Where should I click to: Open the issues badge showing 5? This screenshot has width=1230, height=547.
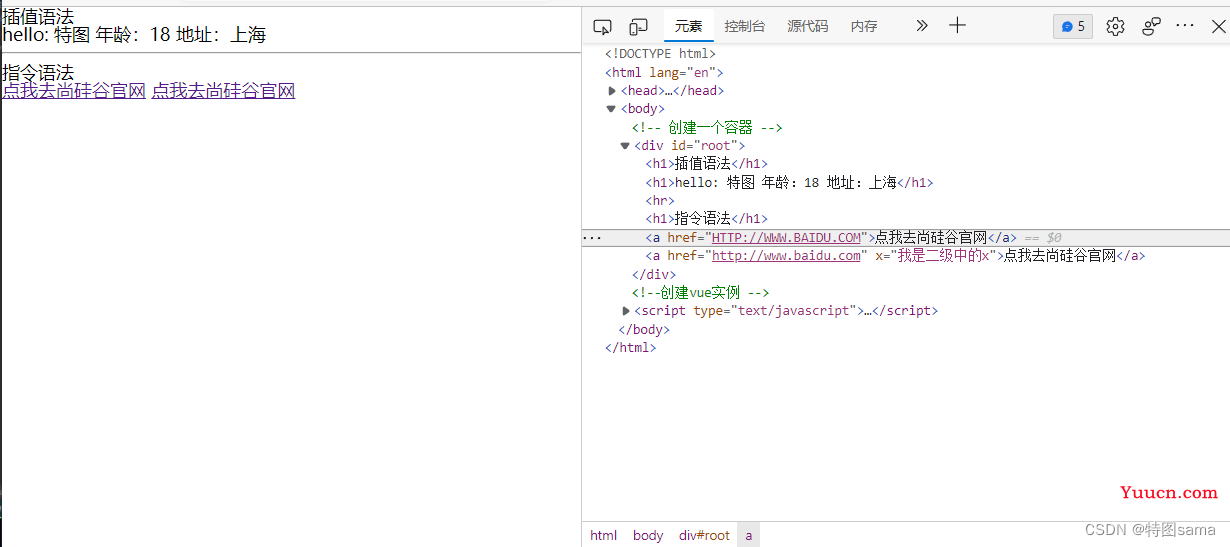(x=1073, y=26)
